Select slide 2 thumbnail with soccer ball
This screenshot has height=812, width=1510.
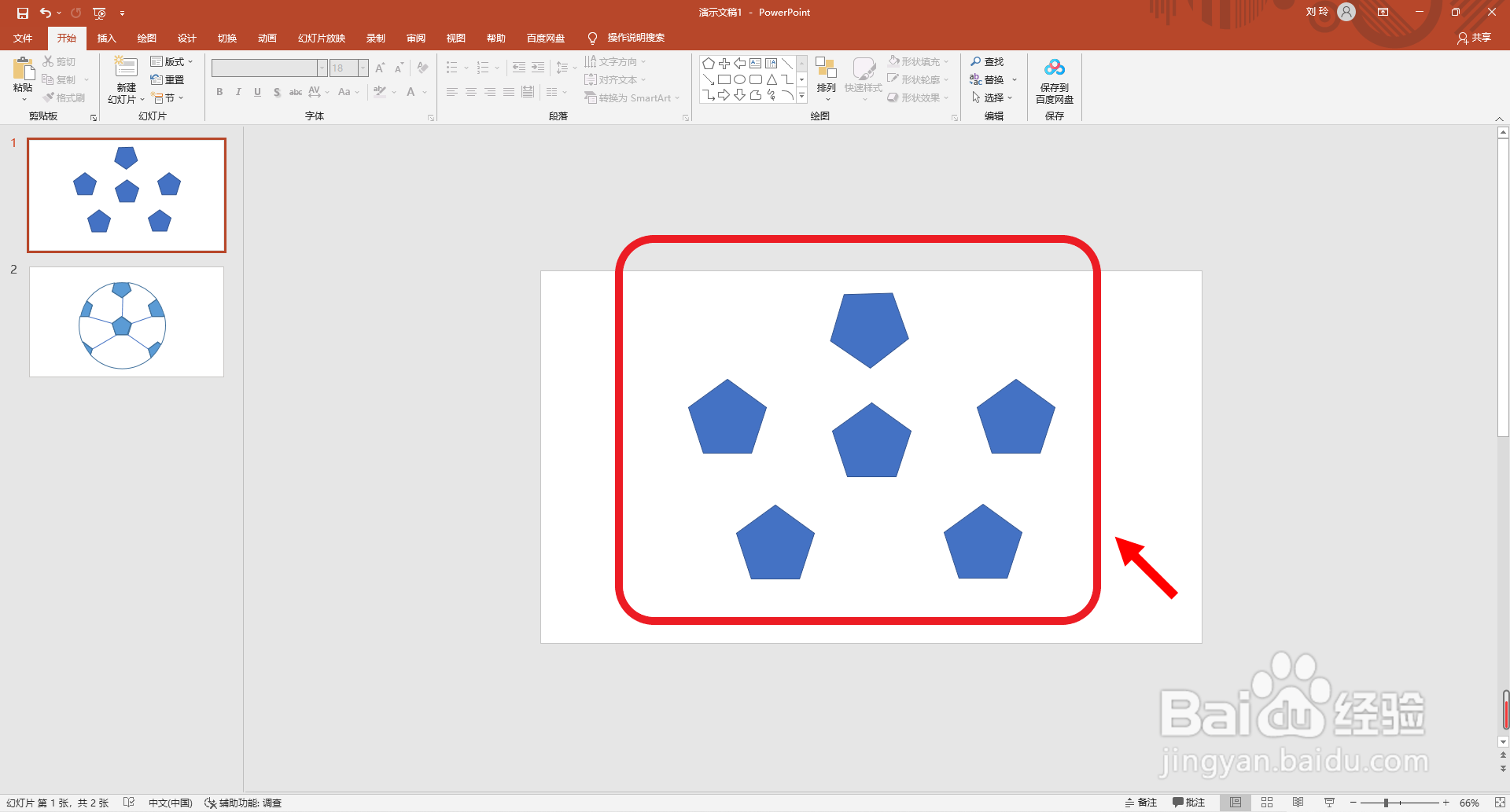127,321
